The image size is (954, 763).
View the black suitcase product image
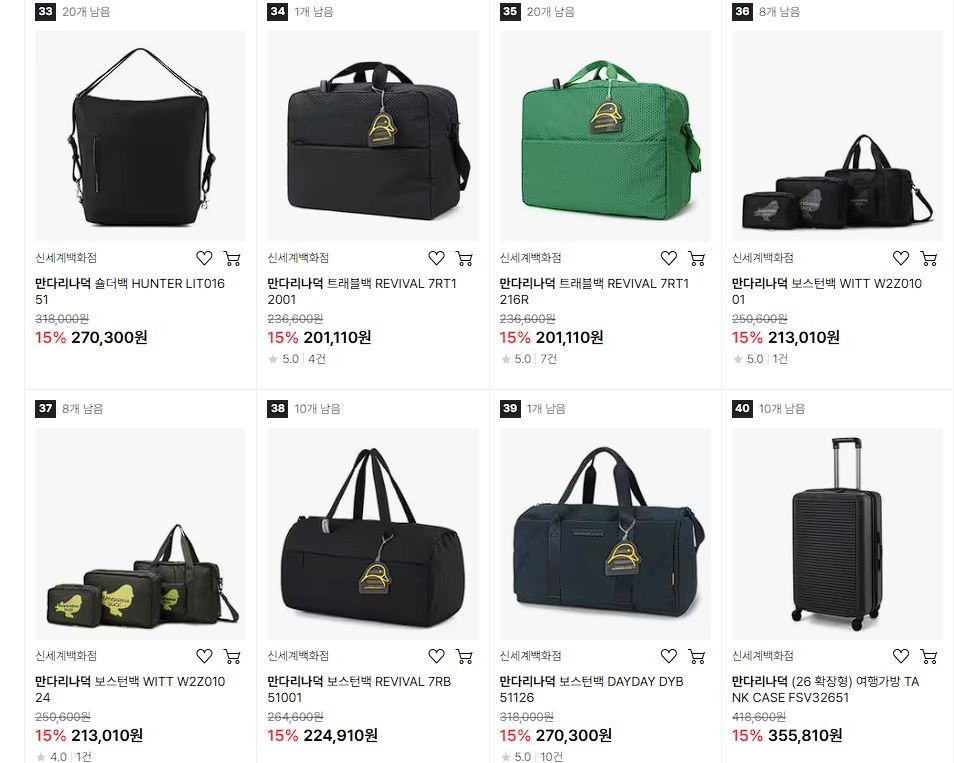(x=837, y=534)
